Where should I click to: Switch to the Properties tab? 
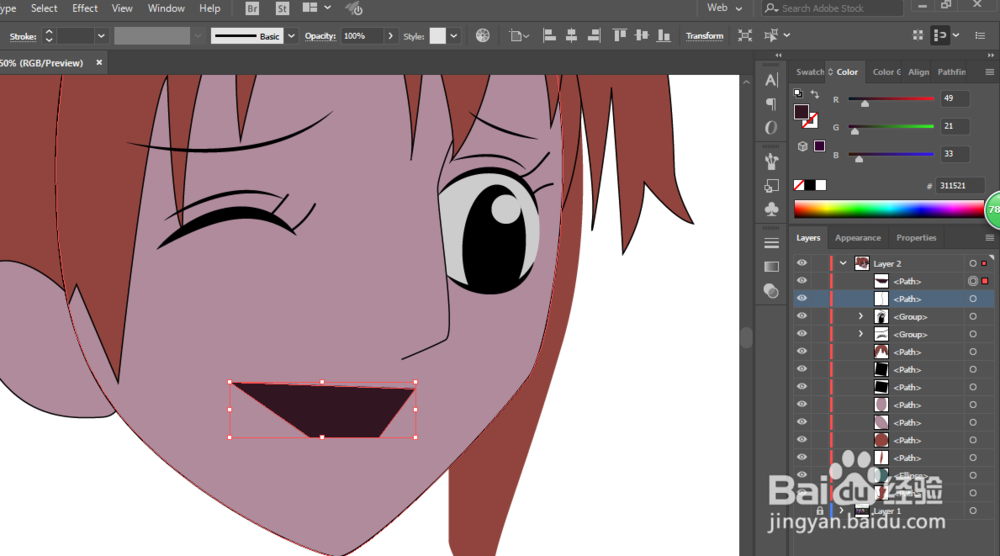click(916, 238)
